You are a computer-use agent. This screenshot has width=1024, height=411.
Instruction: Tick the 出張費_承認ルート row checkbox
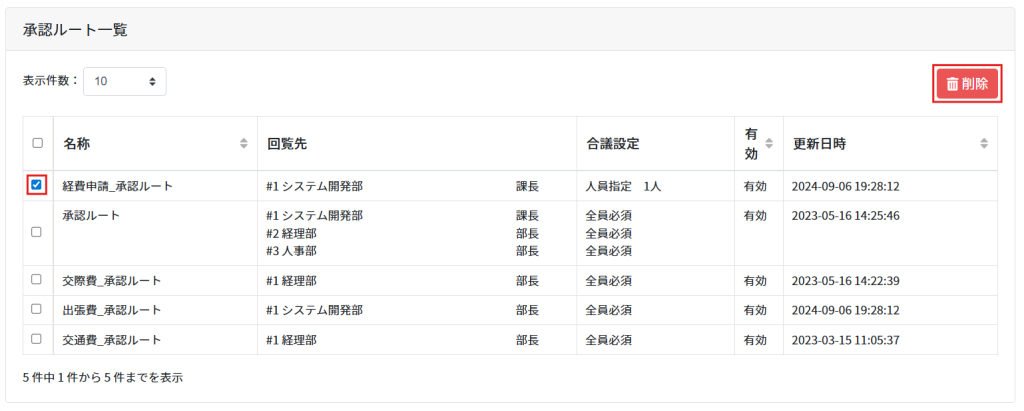pyautogui.click(x=37, y=309)
